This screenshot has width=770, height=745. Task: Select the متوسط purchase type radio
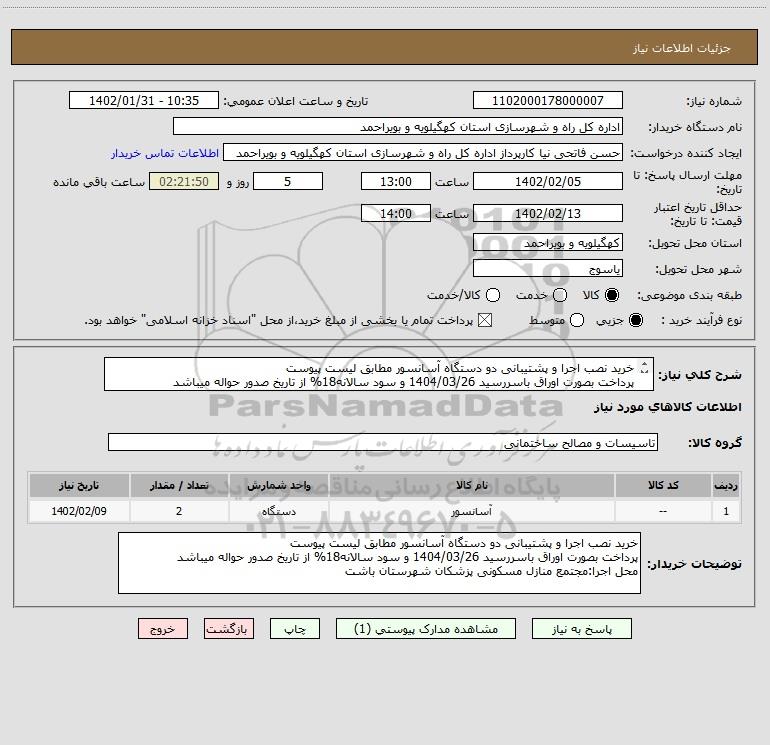point(577,320)
